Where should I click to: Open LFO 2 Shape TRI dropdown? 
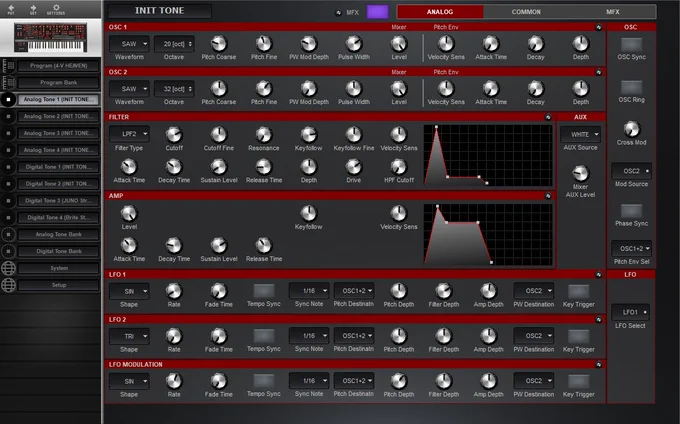tap(129, 336)
